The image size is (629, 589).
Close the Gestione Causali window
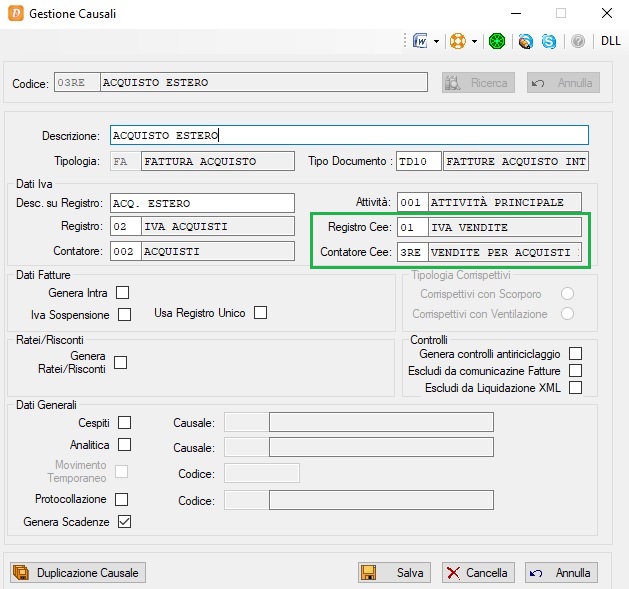point(607,13)
